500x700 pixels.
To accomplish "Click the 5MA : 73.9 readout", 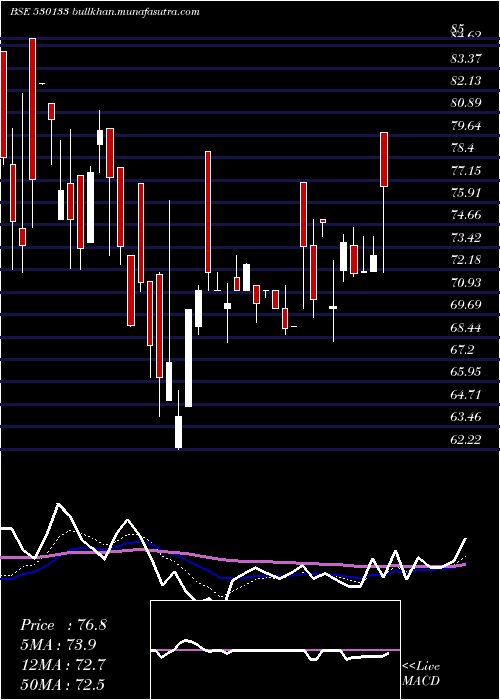I will tap(58, 645).
